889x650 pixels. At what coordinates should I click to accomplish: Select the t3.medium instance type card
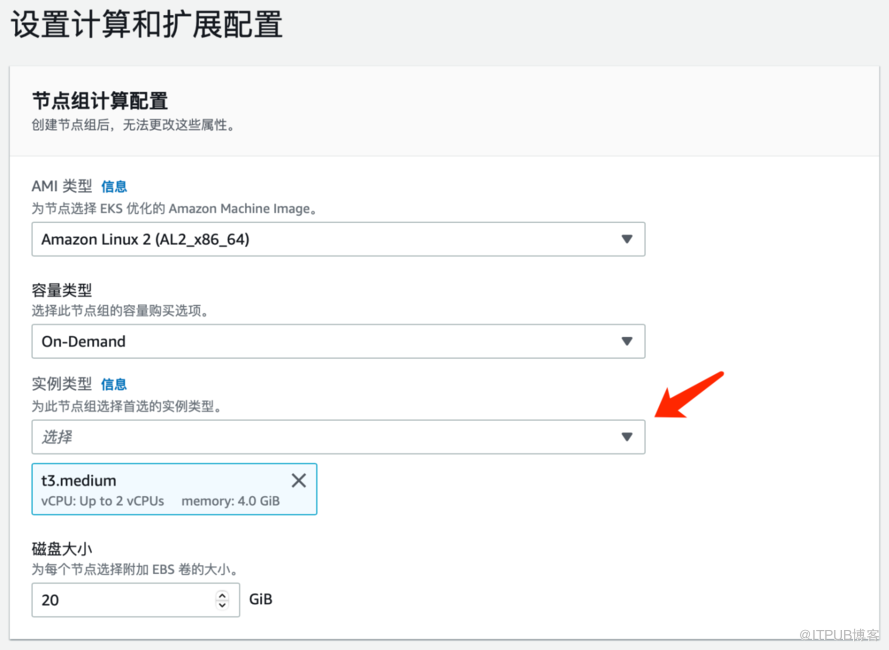150,489
